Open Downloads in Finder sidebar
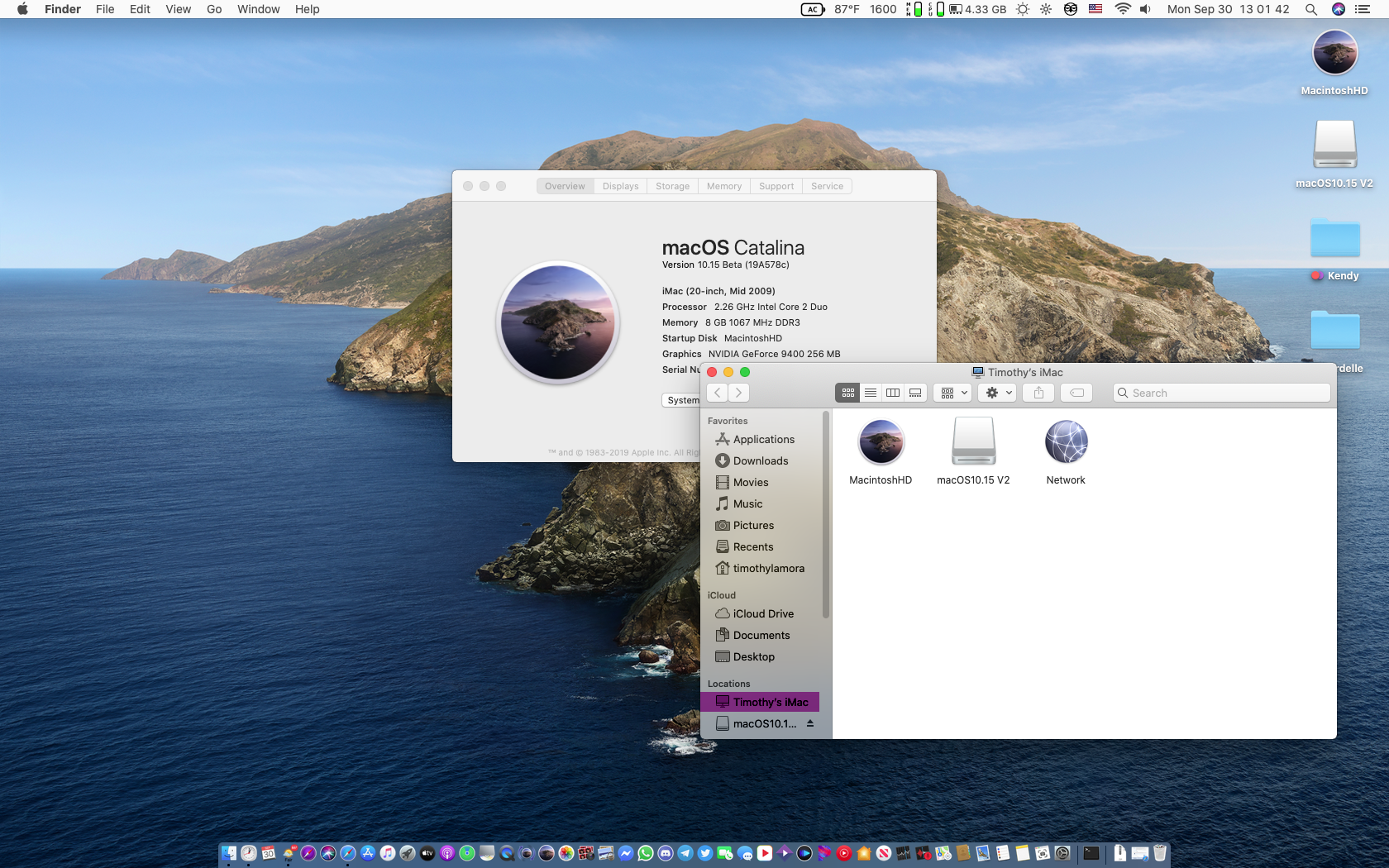This screenshot has width=1389, height=868. click(x=760, y=461)
